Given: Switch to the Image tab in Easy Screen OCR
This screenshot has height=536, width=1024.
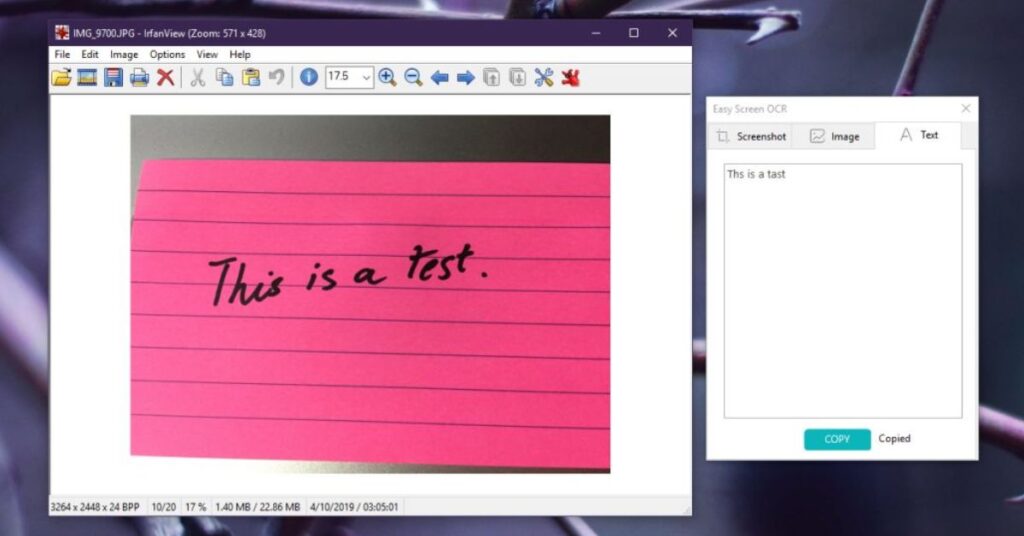Looking at the screenshot, I should pyautogui.click(x=834, y=136).
